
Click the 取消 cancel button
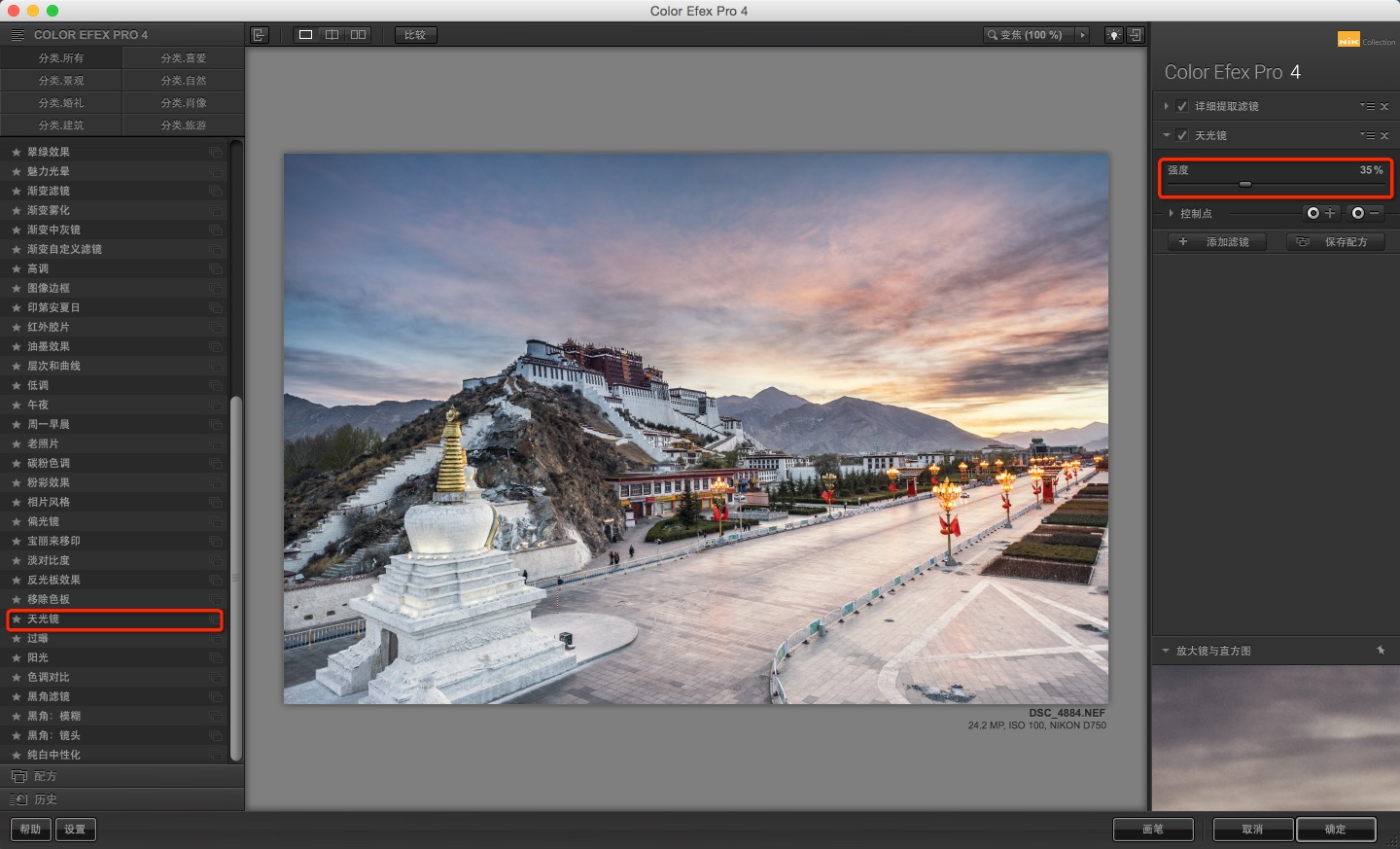1253,830
